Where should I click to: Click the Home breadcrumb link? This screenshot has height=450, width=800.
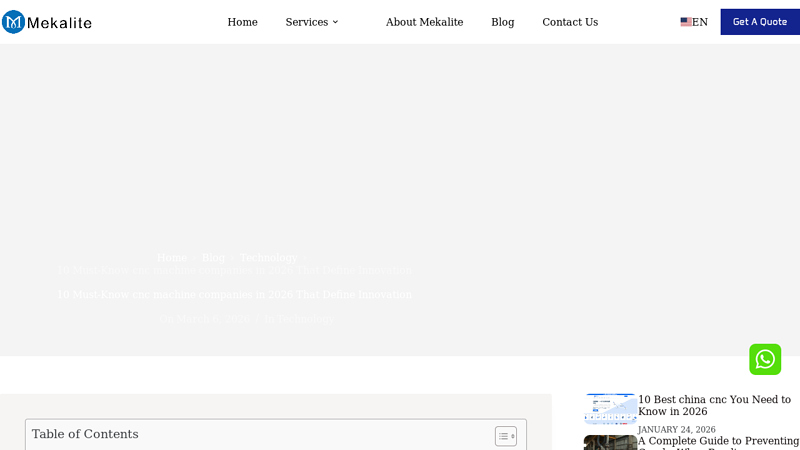tap(171, 258)
